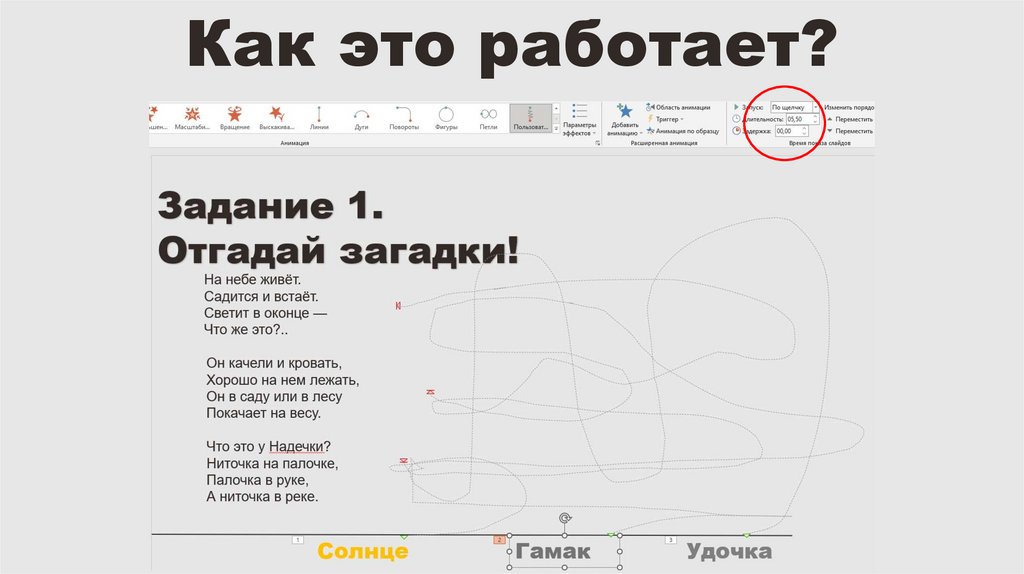Open the Триггер dropdown
This screenshot has width=1024, height=574.
coord(666,119)
